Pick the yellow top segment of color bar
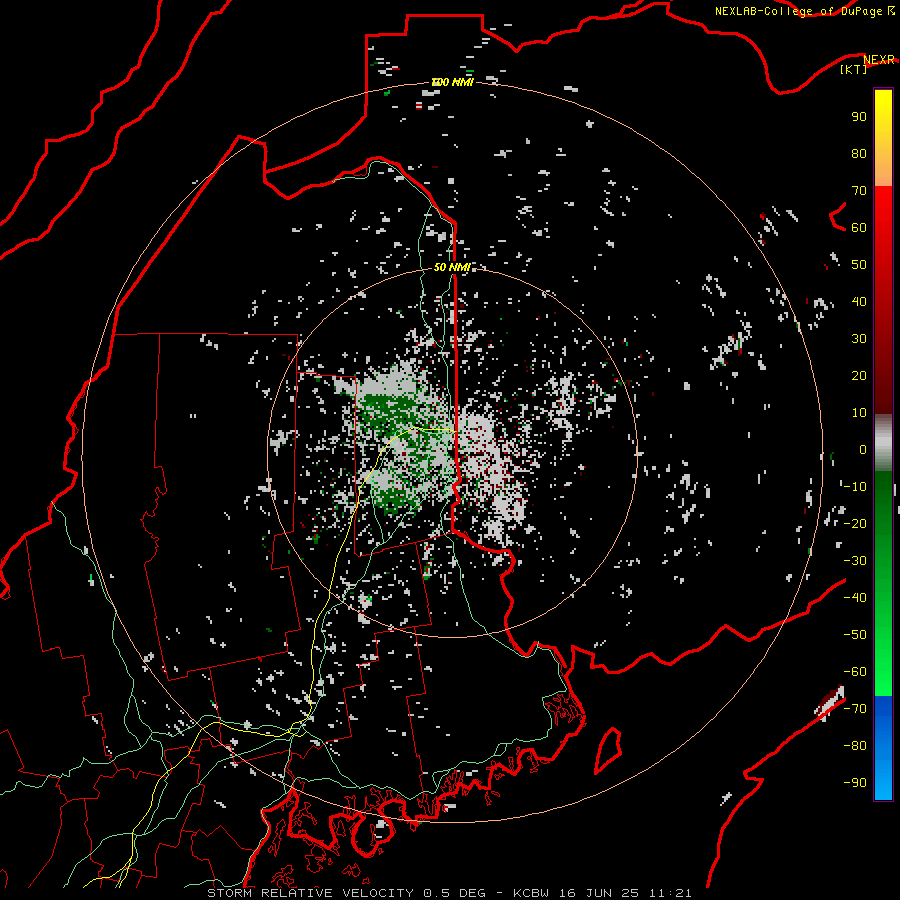900x900 pixels. 883,138
